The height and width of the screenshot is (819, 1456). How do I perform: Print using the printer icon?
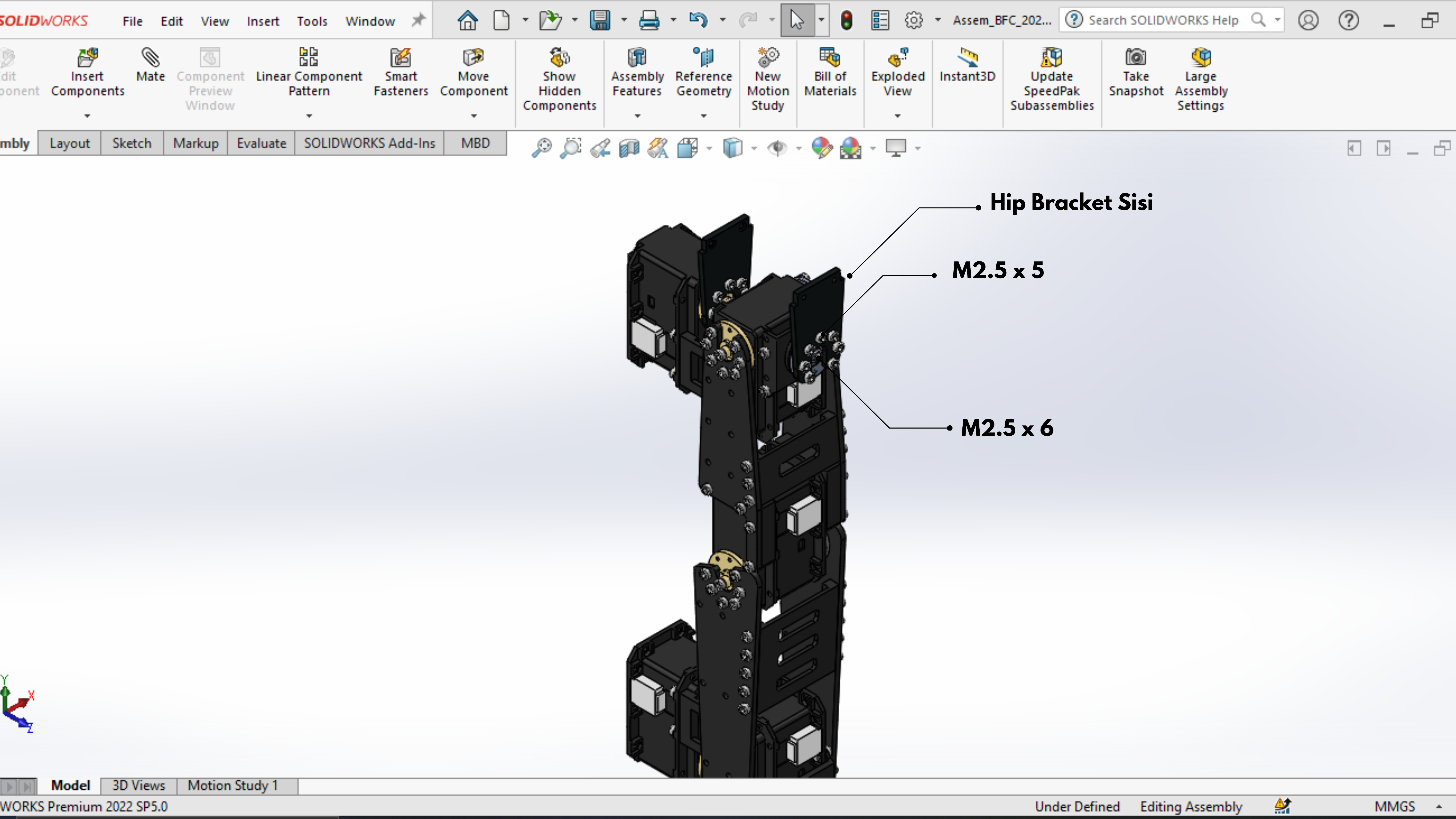tap(649, 20)
